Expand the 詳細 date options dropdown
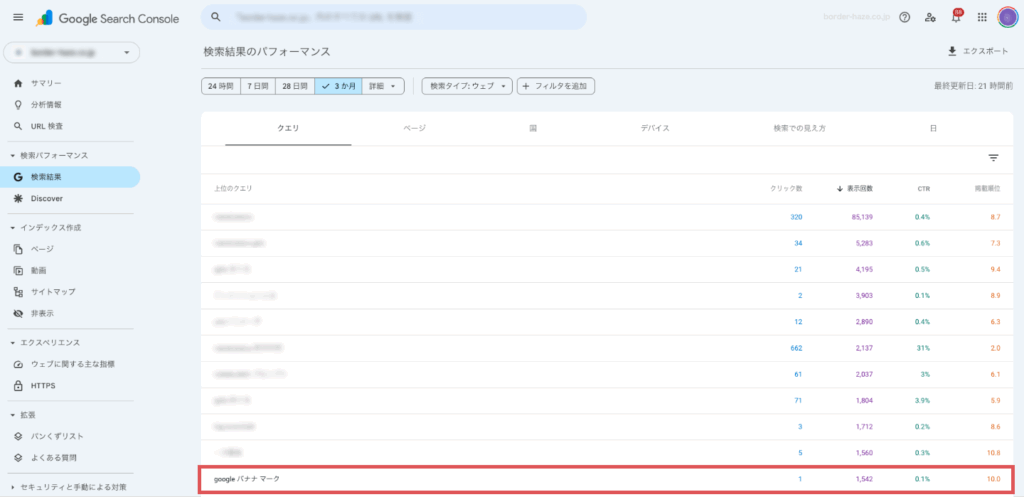Screen dimensions: 1024x497 pos(382,87)
